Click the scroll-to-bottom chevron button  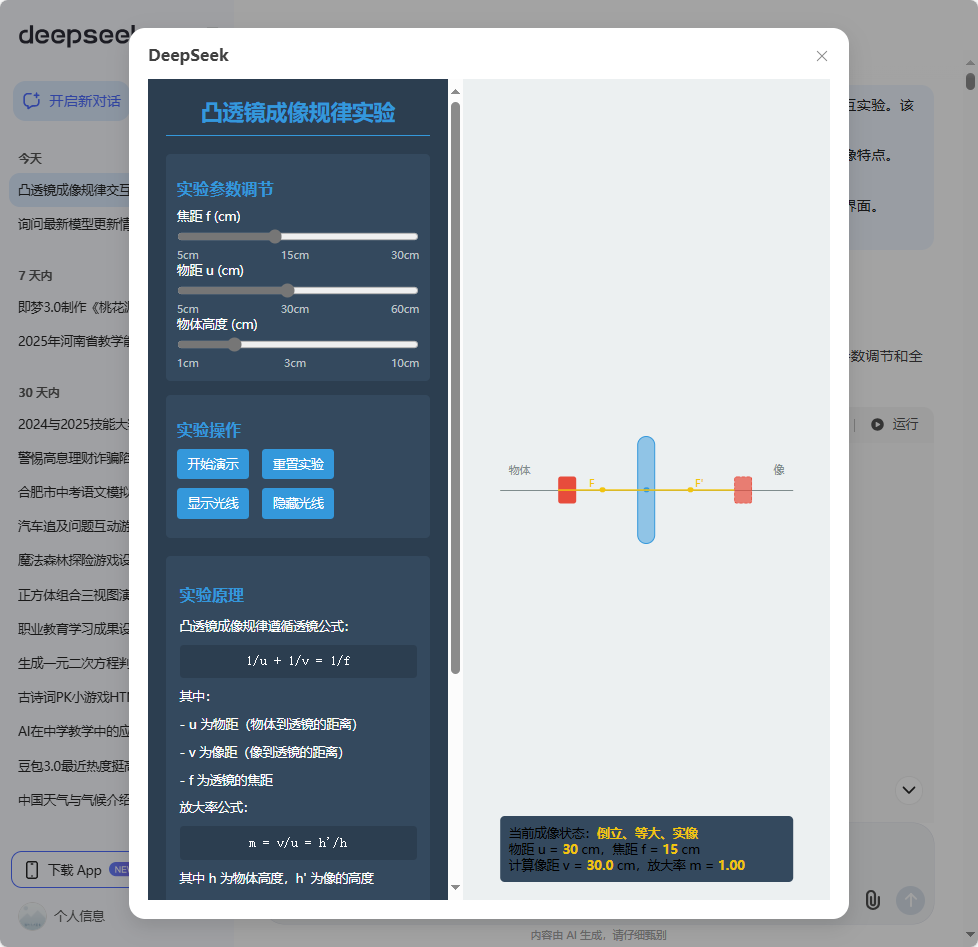pos(908,789)
